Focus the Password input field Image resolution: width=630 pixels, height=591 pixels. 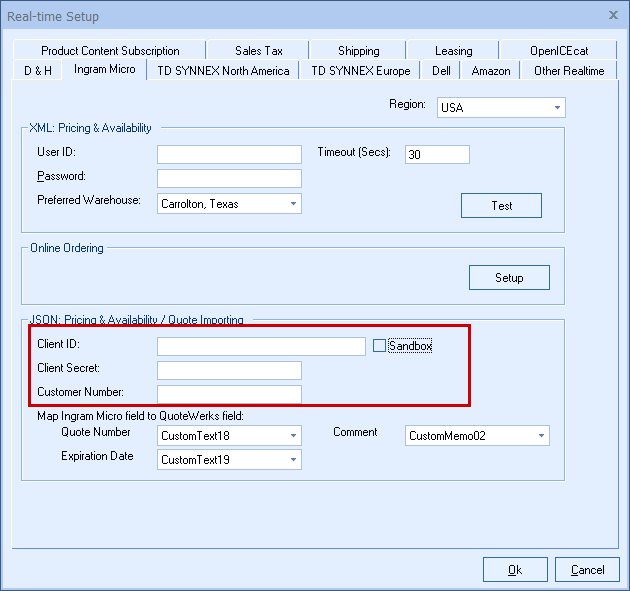point(229,178)
